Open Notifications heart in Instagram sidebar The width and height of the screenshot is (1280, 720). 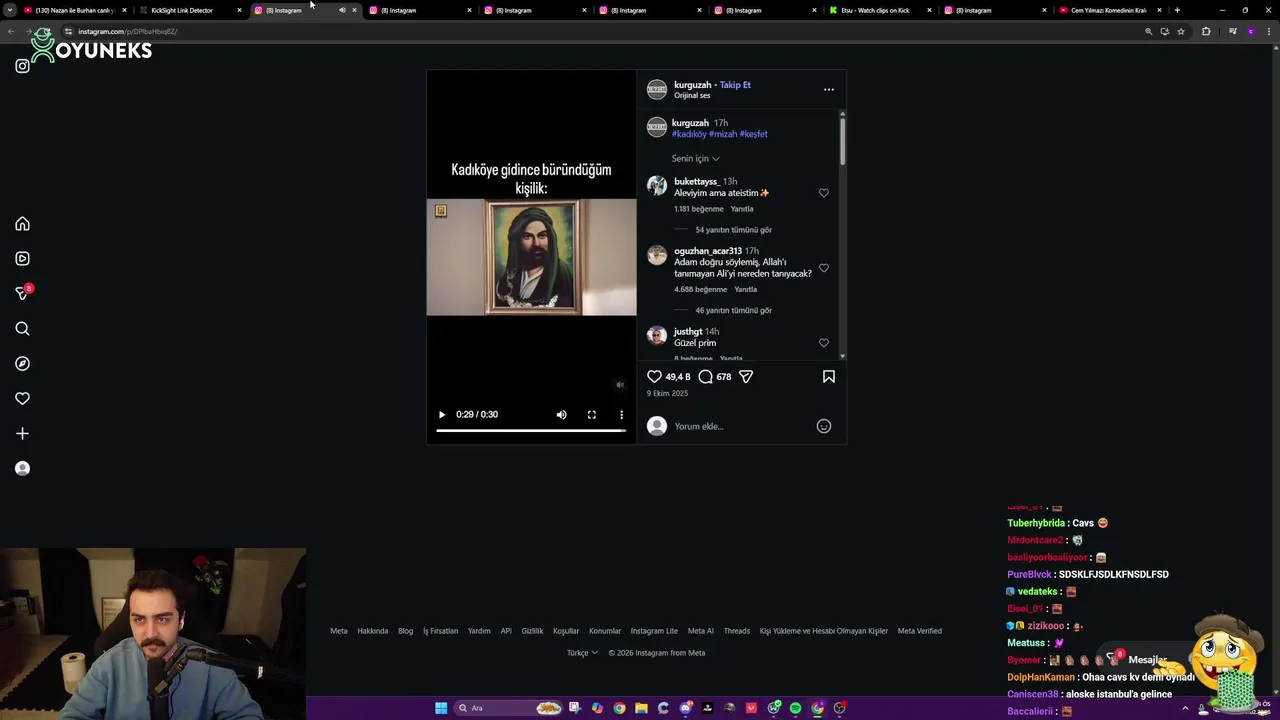pyautogui.click(x=22, y=399)
